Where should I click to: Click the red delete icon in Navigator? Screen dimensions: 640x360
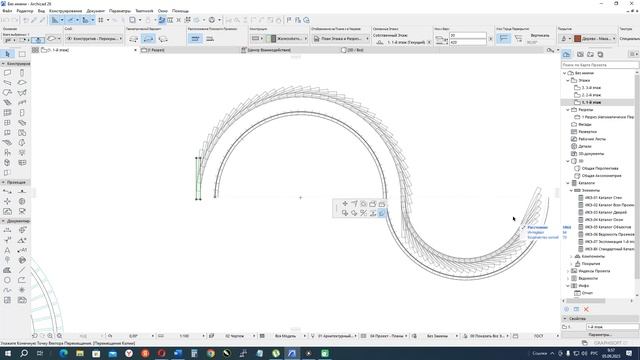click(x=586, y=309)
